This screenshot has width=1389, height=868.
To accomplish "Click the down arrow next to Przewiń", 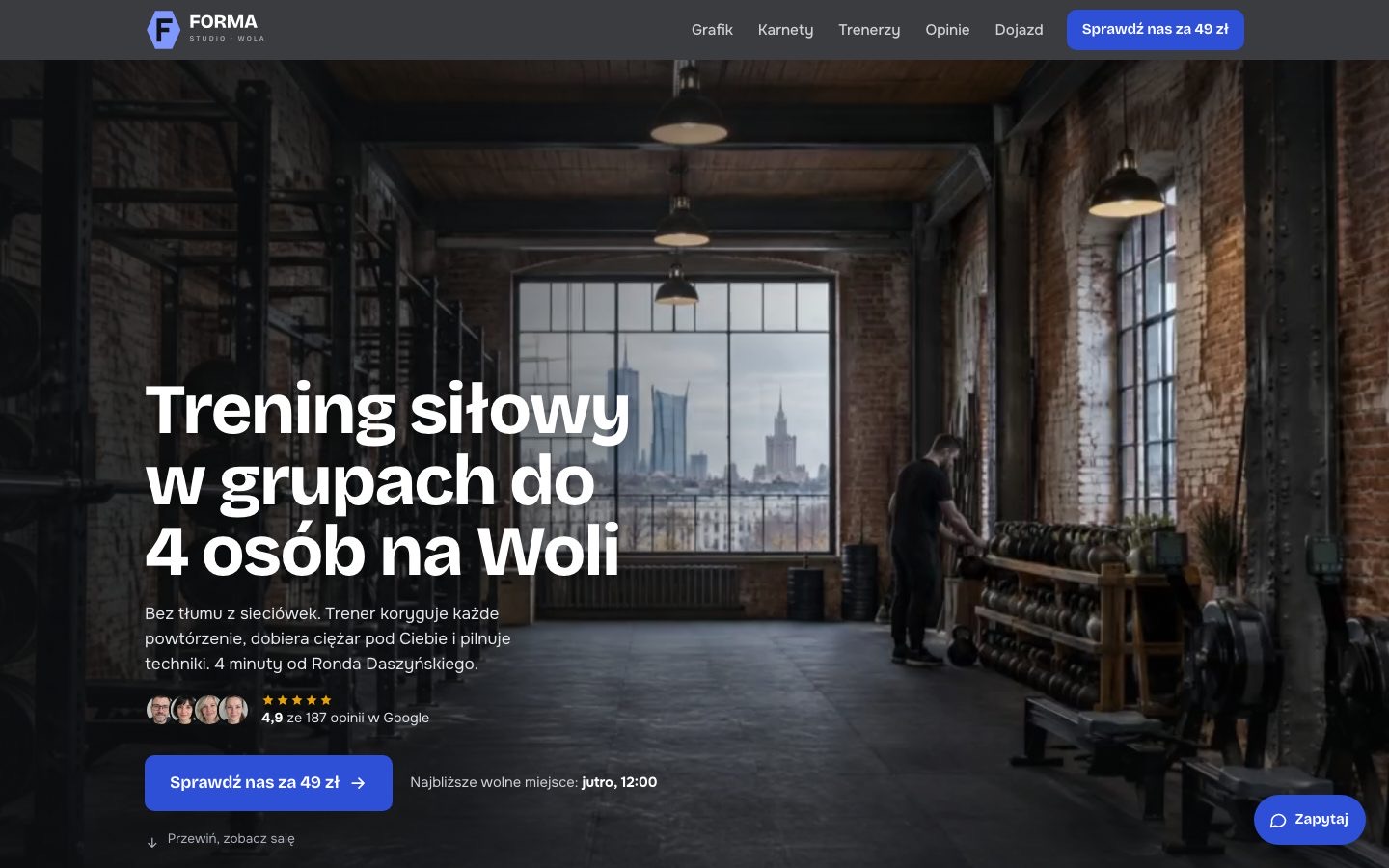I will tap(151, 842).
